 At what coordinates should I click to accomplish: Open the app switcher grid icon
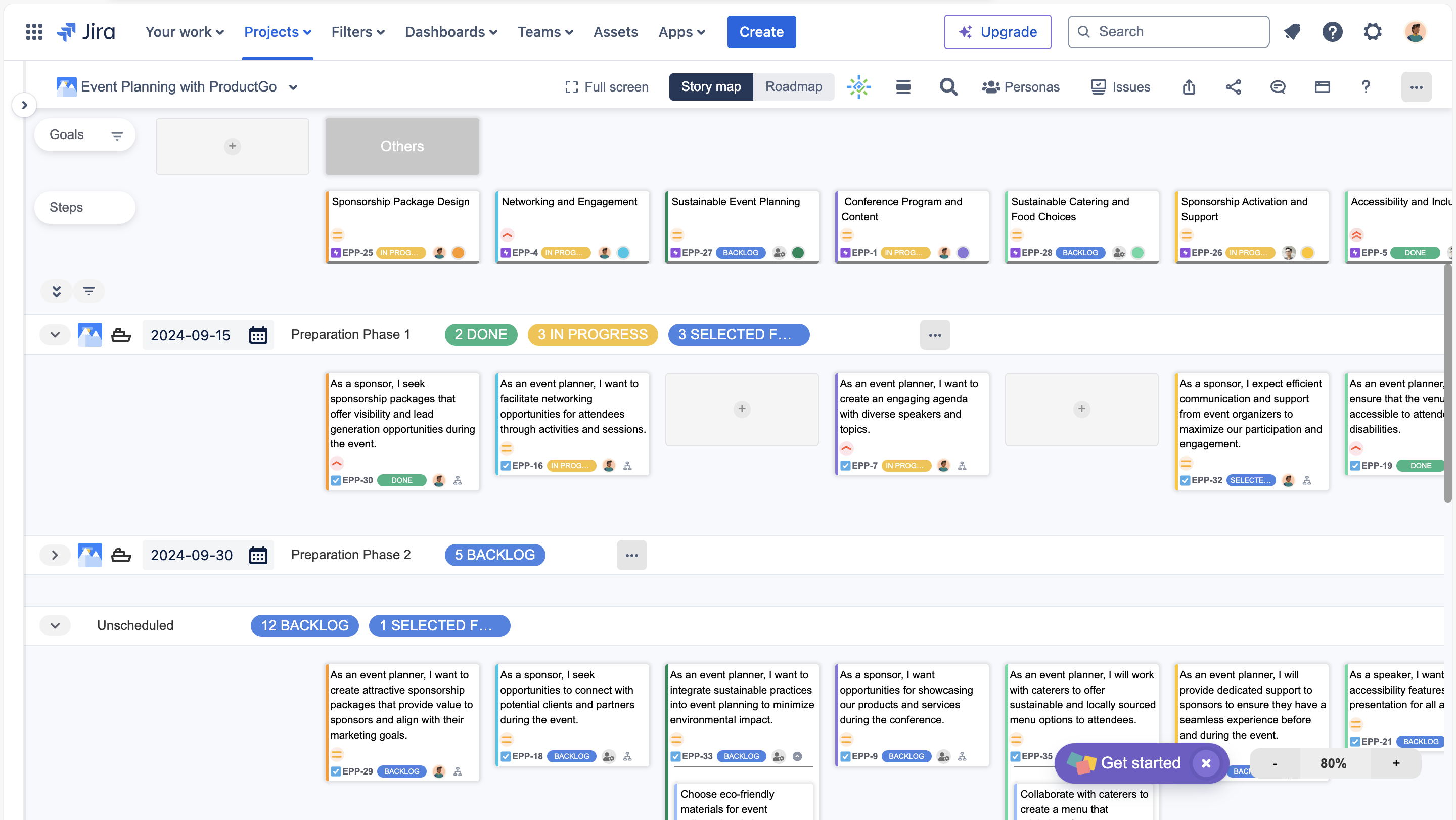pos(34,32)
